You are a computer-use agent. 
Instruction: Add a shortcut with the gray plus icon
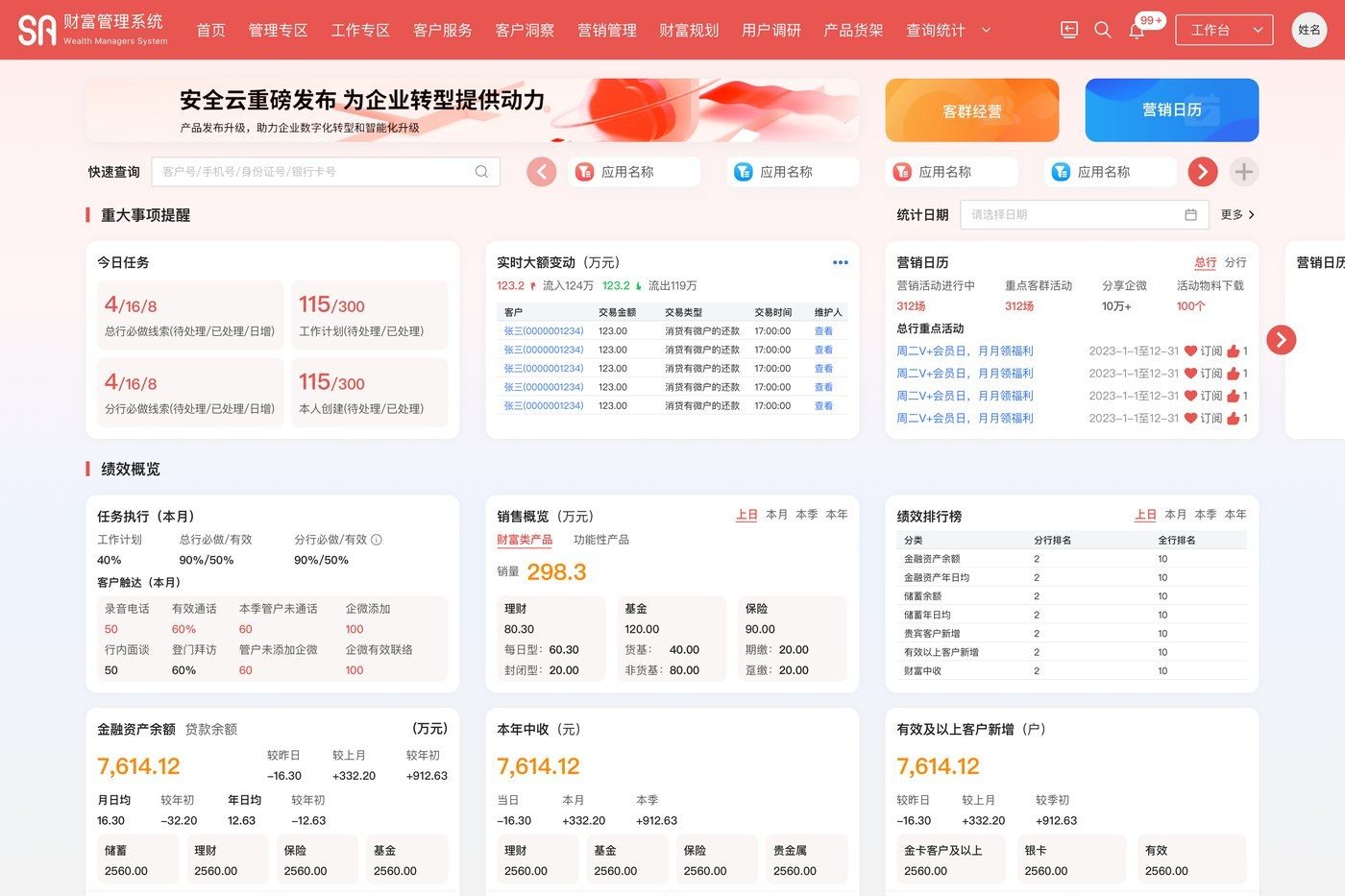pyautogui.click(x=1244, y=172)
